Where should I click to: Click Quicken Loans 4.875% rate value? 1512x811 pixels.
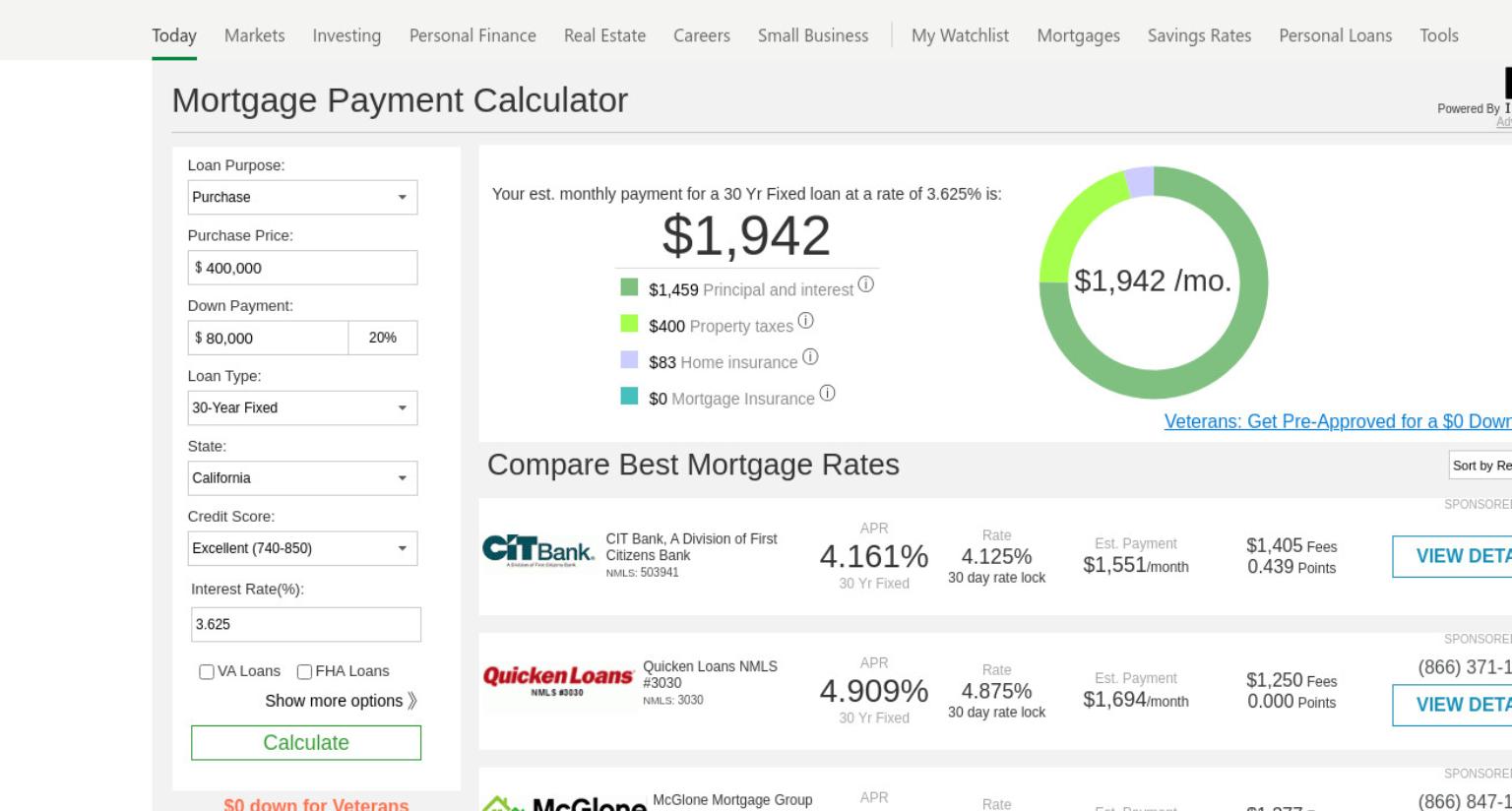point(996,691)
